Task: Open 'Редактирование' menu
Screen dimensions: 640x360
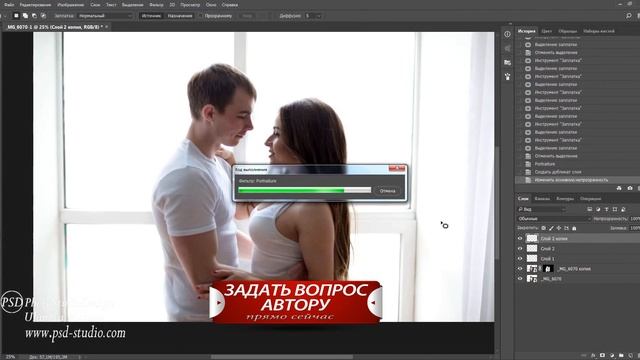Action: pyautogui.click(x=36, y=5)
